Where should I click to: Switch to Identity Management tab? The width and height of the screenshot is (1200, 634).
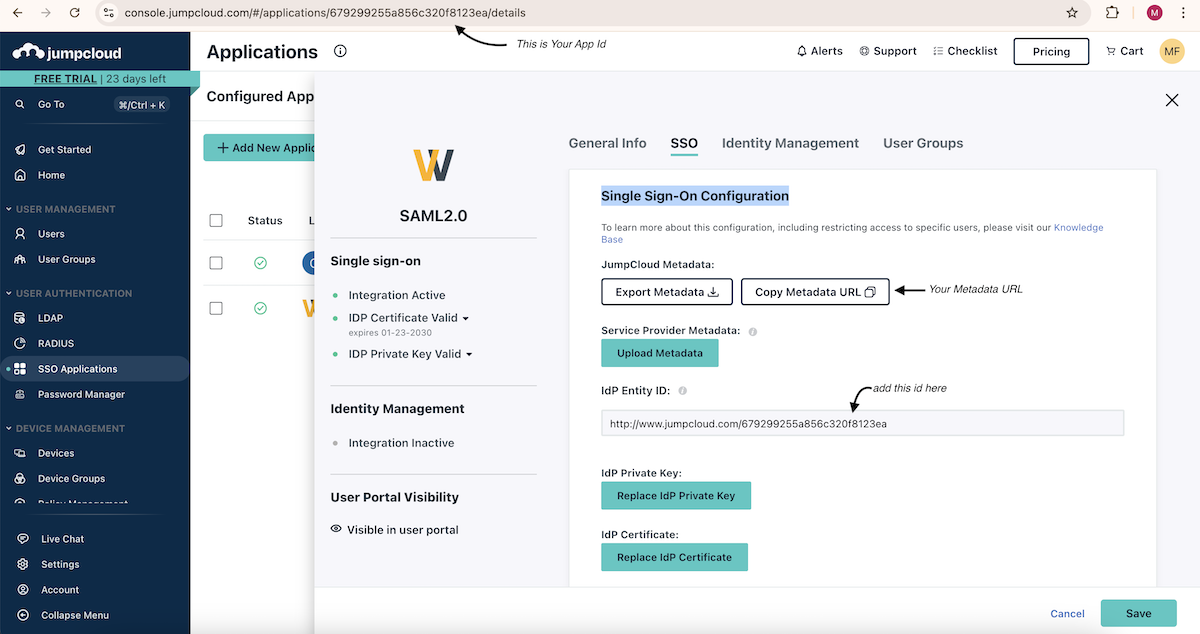pyautogui.click(x=790, y=143)
